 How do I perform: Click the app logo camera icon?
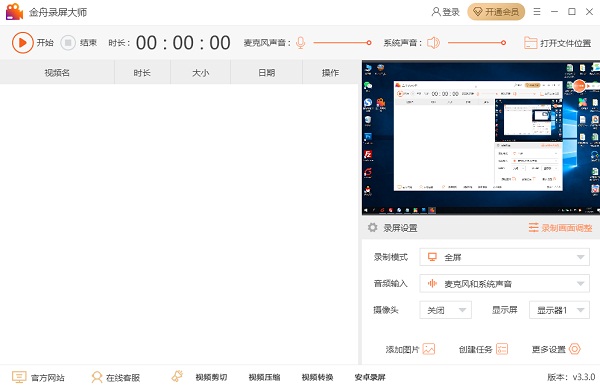pos(14,11)
